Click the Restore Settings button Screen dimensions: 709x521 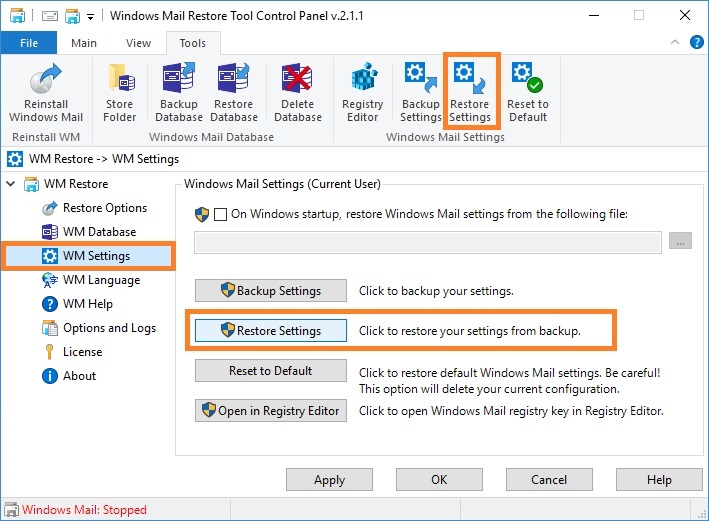[x=271, y=331]
